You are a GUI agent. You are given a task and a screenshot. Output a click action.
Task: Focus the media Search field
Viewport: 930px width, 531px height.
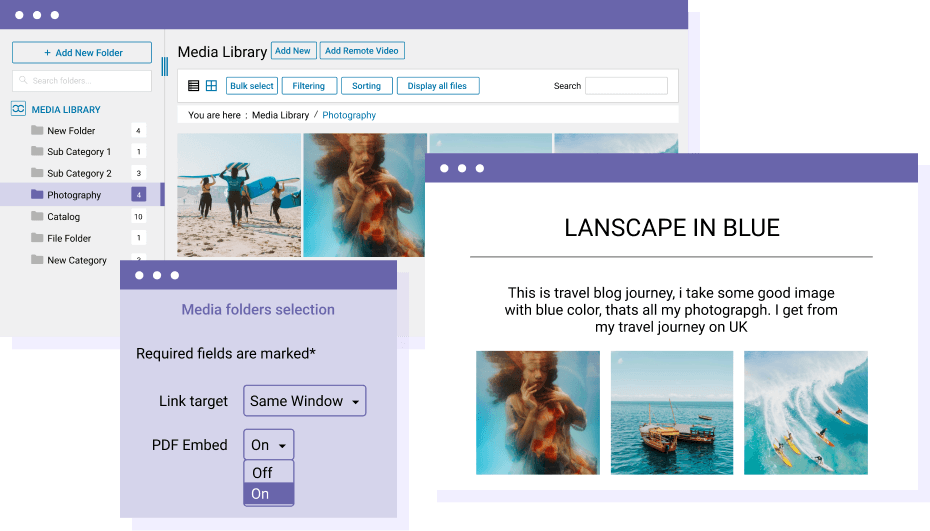[626, 85]
